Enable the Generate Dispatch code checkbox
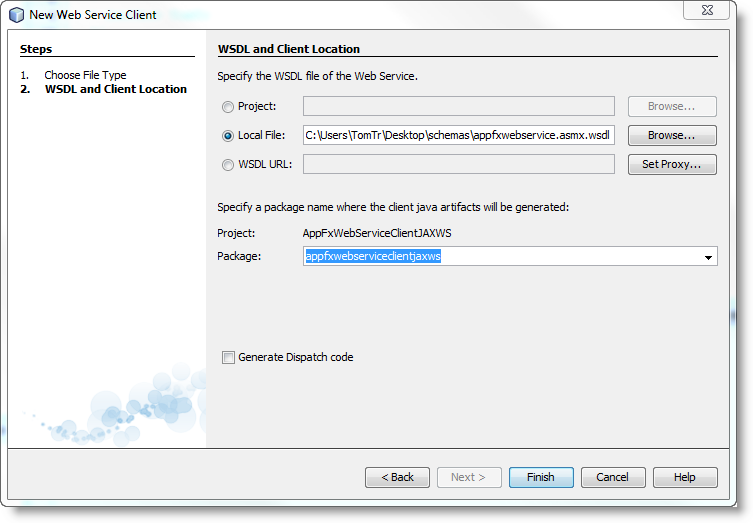The image size is (753, 523). (228, 358)
